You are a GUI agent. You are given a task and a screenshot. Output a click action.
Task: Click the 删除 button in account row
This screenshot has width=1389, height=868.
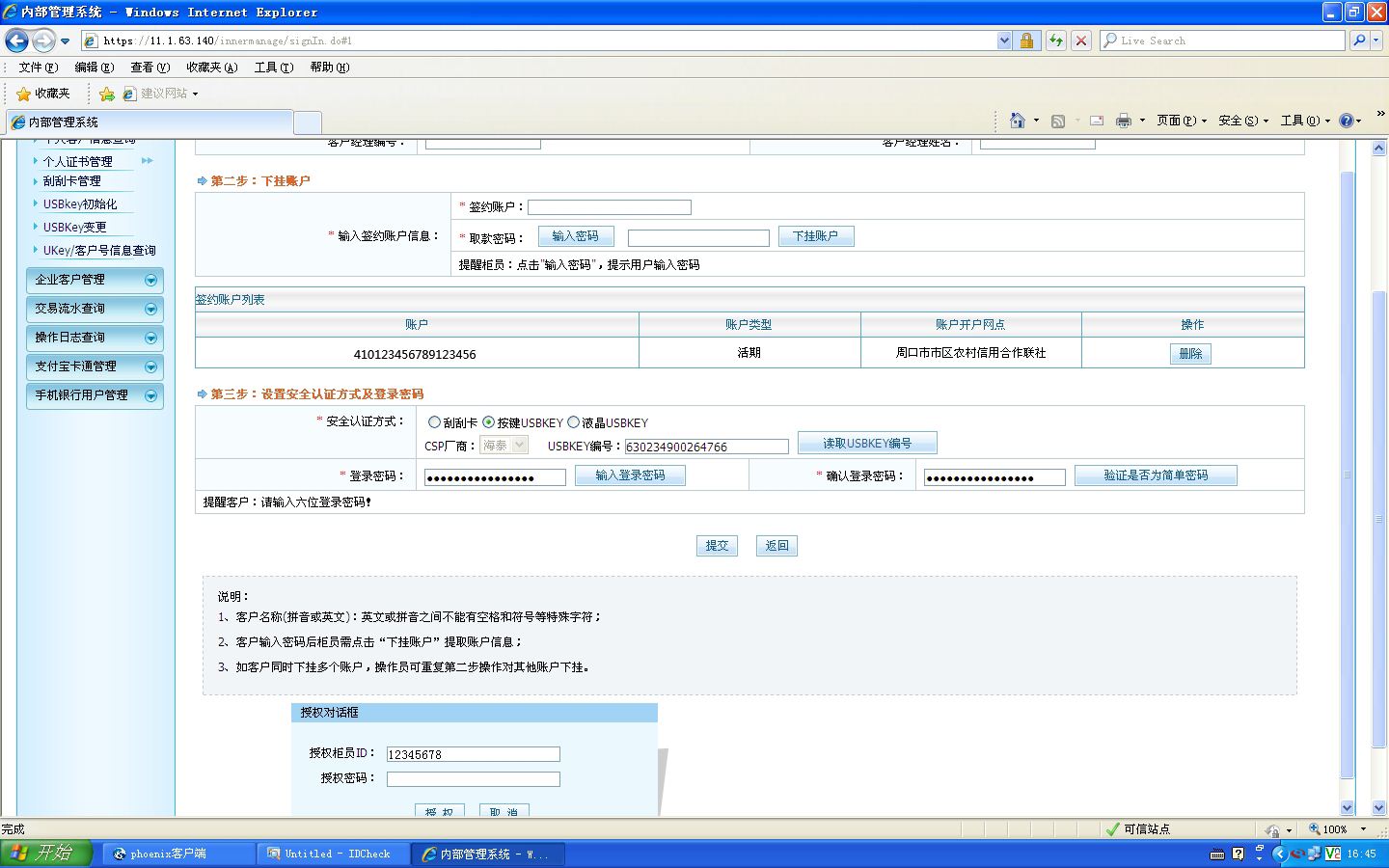click(1190, 354)
